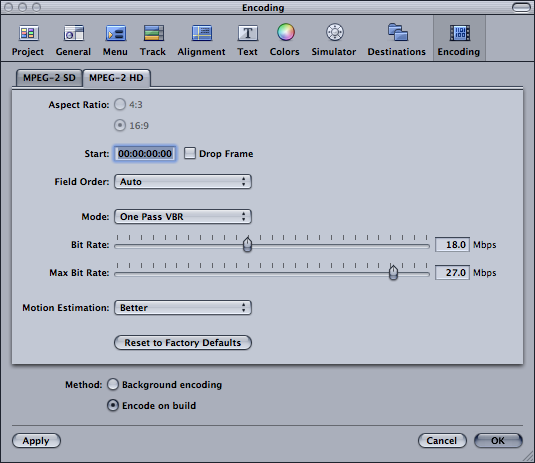535x463 pixels.
Task: Open the Colors preferences pane
Action: tap(285, 40)
